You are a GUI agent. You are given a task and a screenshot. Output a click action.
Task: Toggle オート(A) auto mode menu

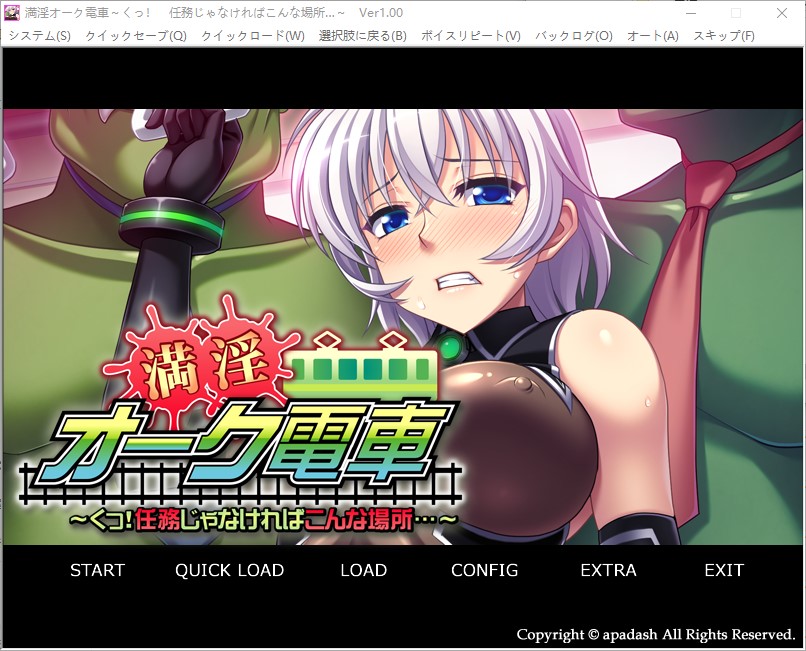pyautogui.click(x=652, y=36)
